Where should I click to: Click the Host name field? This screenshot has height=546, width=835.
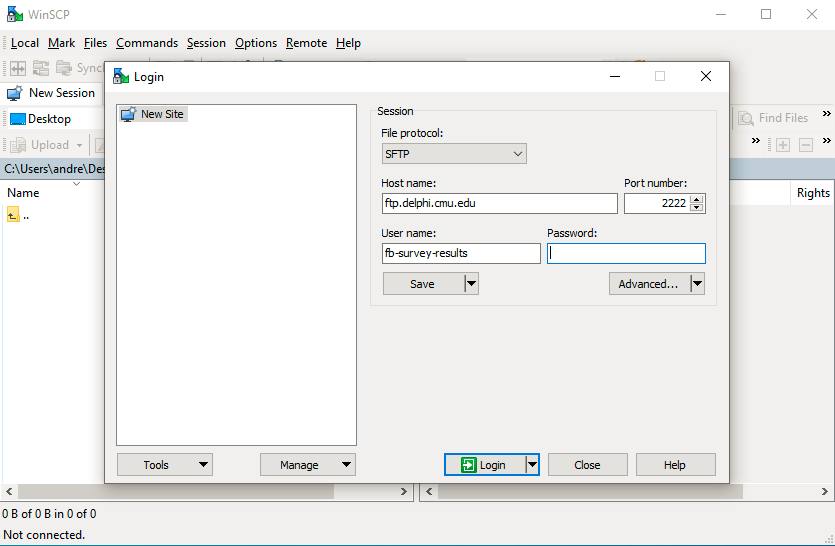[500, 203]
